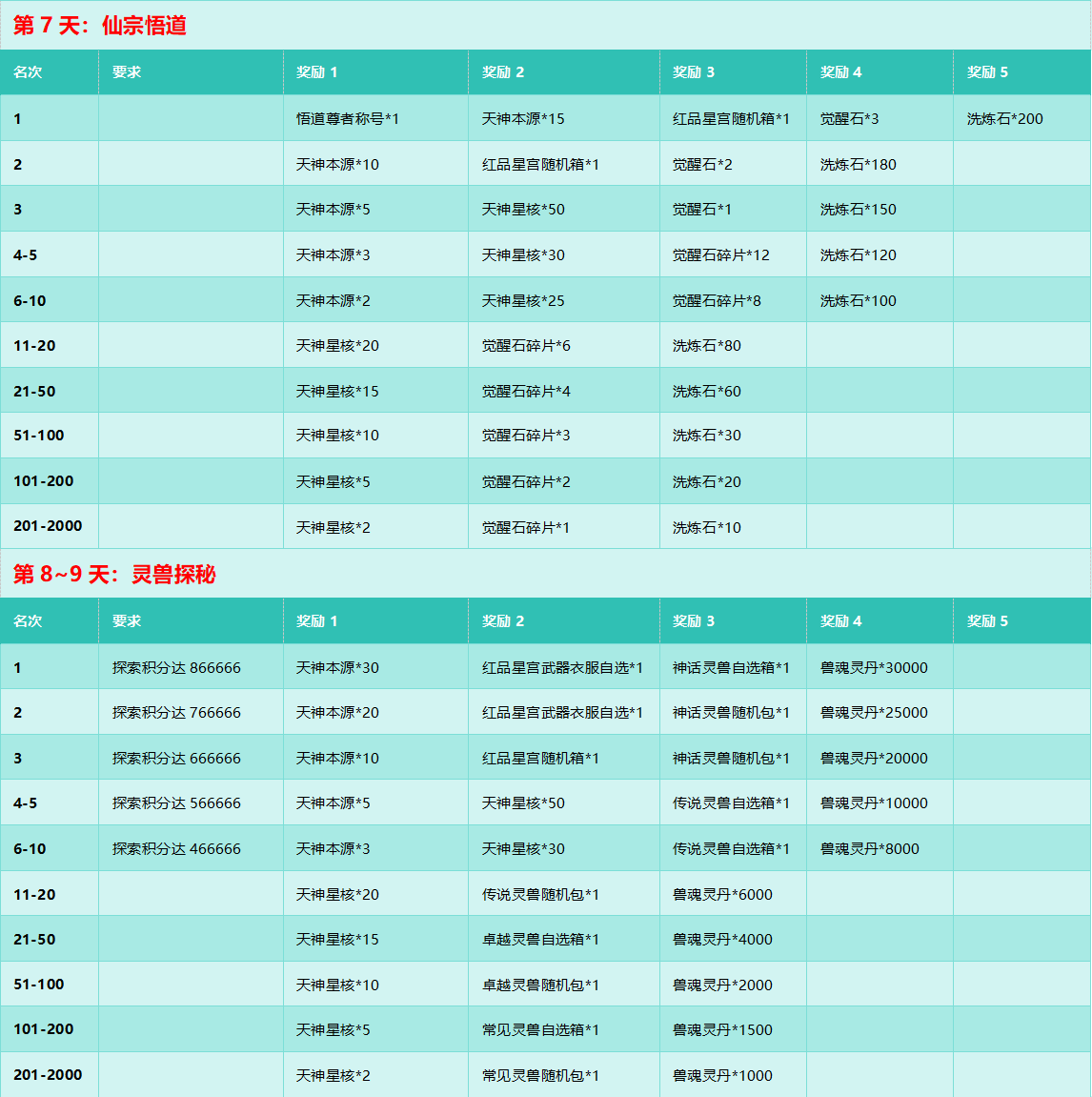This screenshot has height=1097, width=1092.
Task: Select the cell 探索积分达 766666
Action: coord(191,712)
